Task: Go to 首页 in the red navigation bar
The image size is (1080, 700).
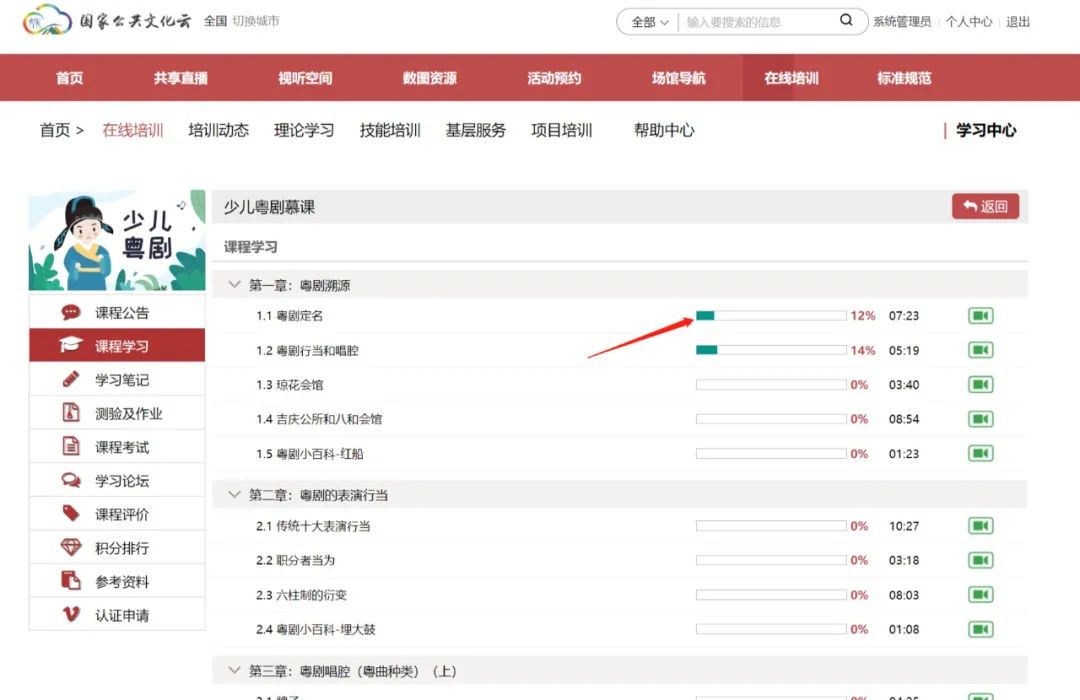Action: pyautogui.click(x=70, y=78)
